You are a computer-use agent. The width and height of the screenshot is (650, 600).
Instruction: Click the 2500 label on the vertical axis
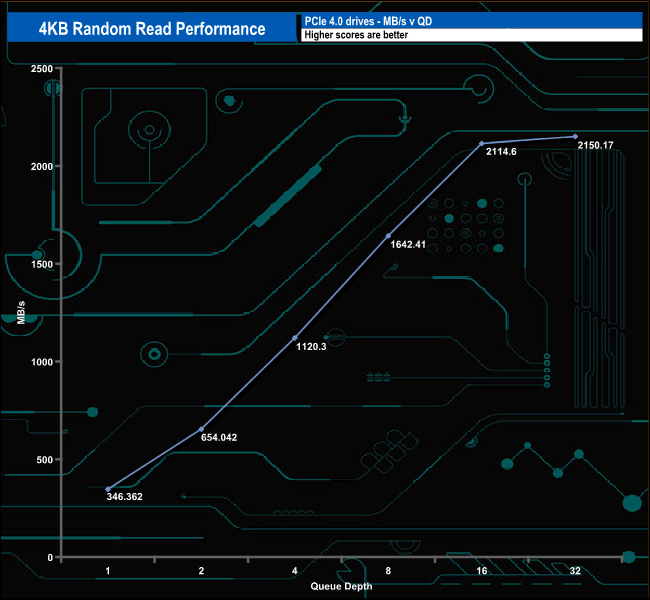pyautogui.click(x=42, y=68)
